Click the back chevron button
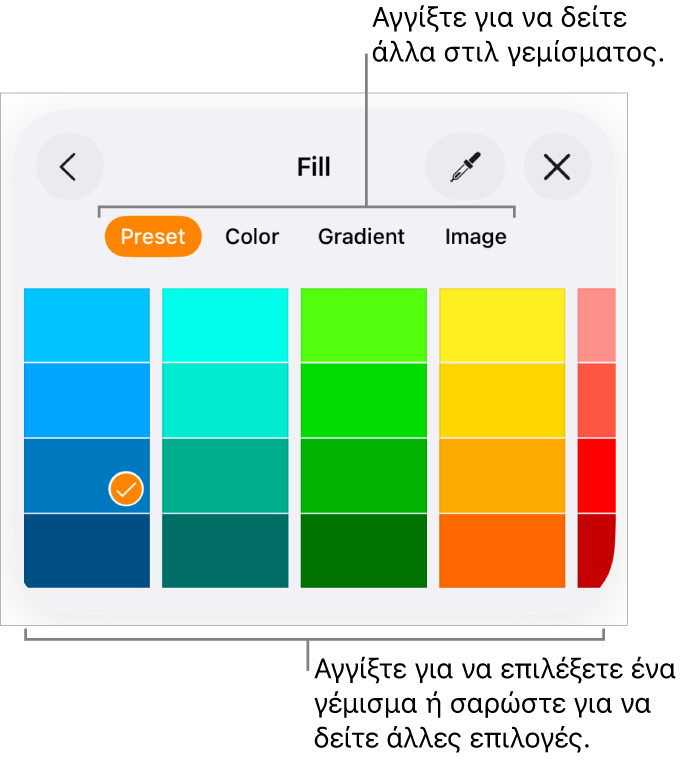The height and width of the screenshot is (761, 684). pyautogui.click(x=69, y=167)
